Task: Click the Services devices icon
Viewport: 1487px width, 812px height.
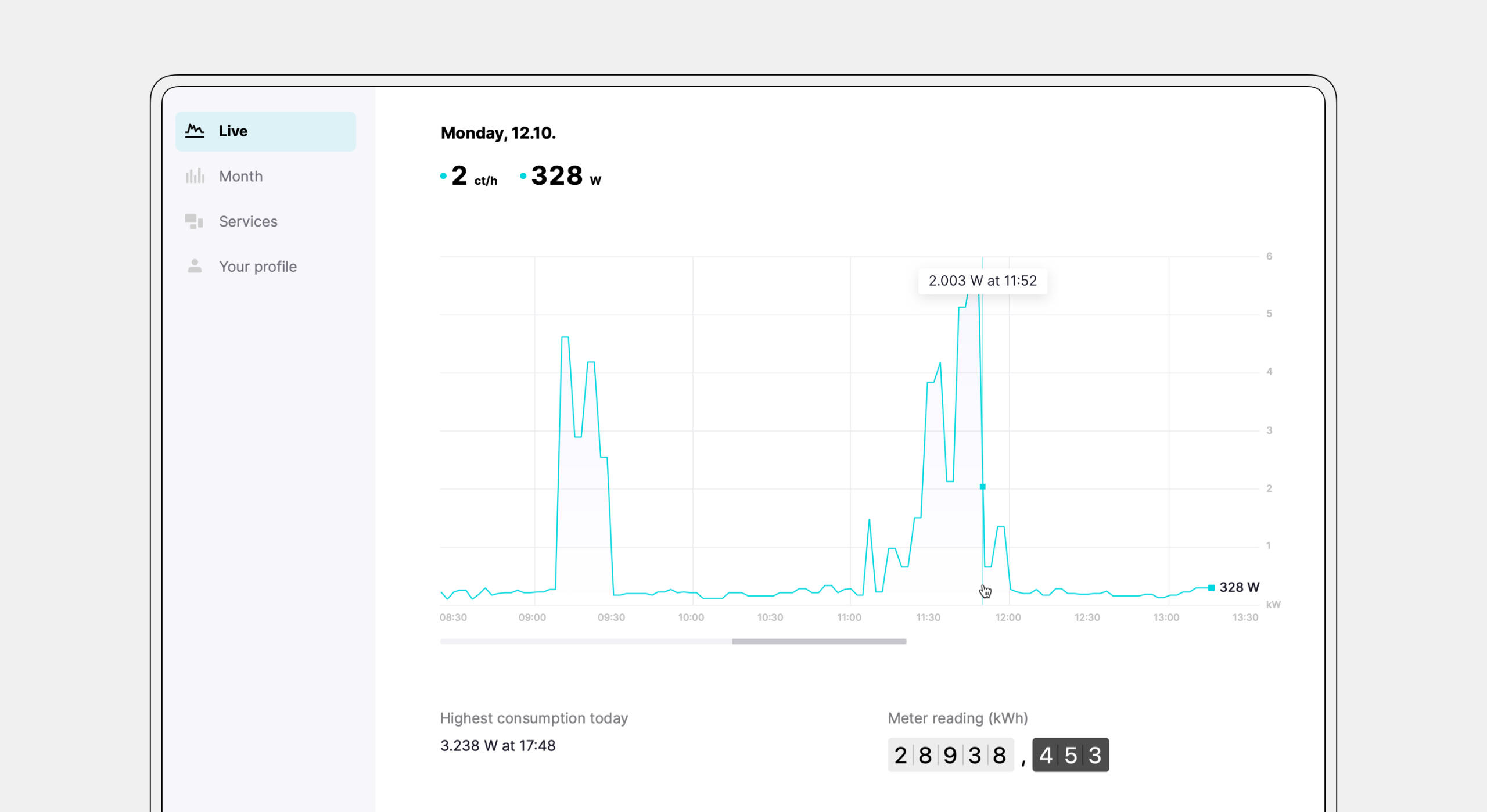Action: point(194,221)
